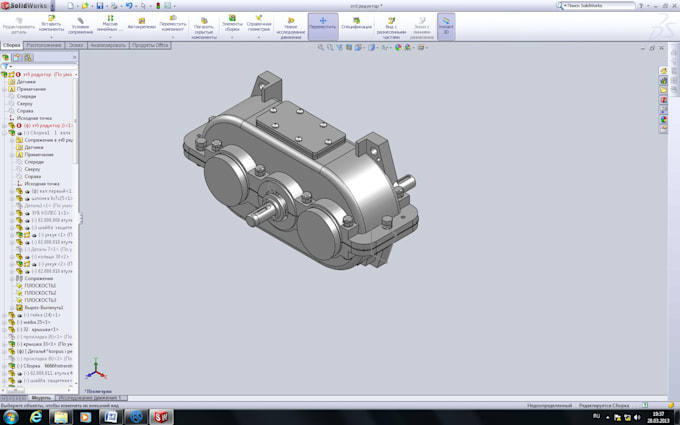Image resolution: width=680 pixels, height=425 pixels.
Task: Switch to the PropertyManager tab icon
Action: point(16,58)
